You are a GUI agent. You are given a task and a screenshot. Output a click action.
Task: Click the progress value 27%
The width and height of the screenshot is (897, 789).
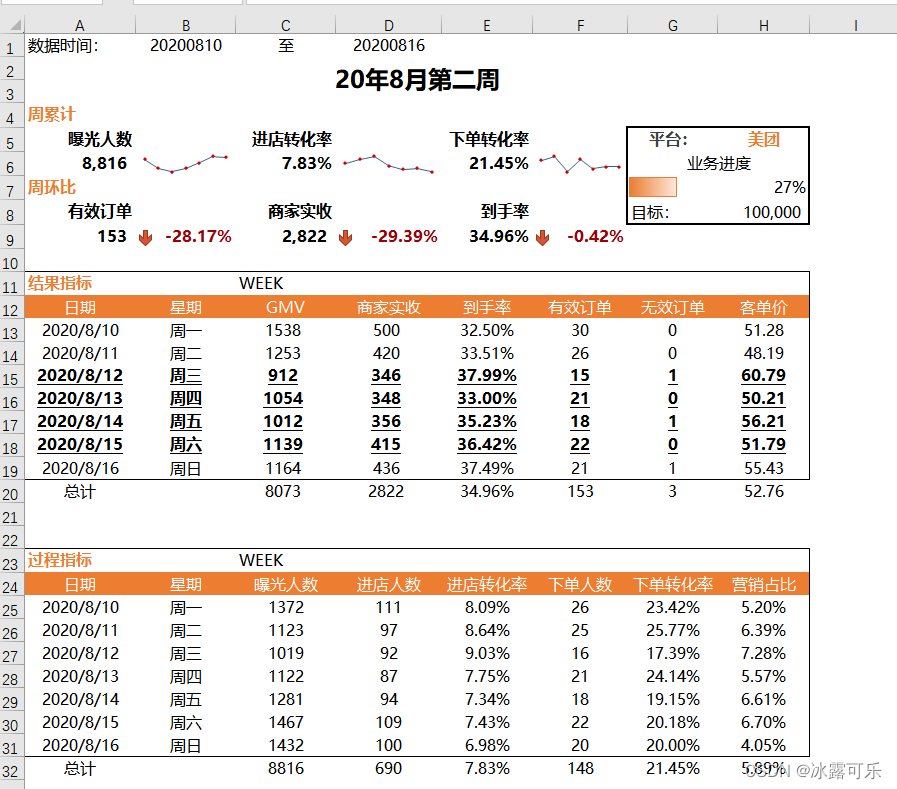pos(789,187)
